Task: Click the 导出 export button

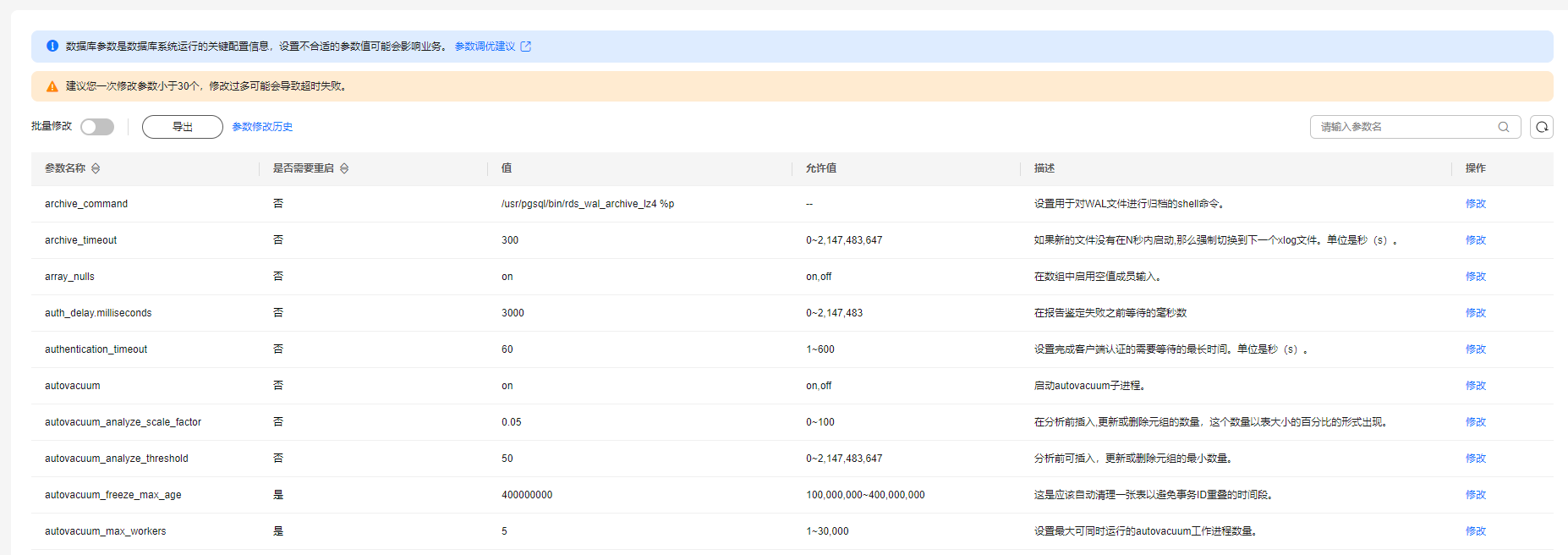Action: (x=182, y=127)
